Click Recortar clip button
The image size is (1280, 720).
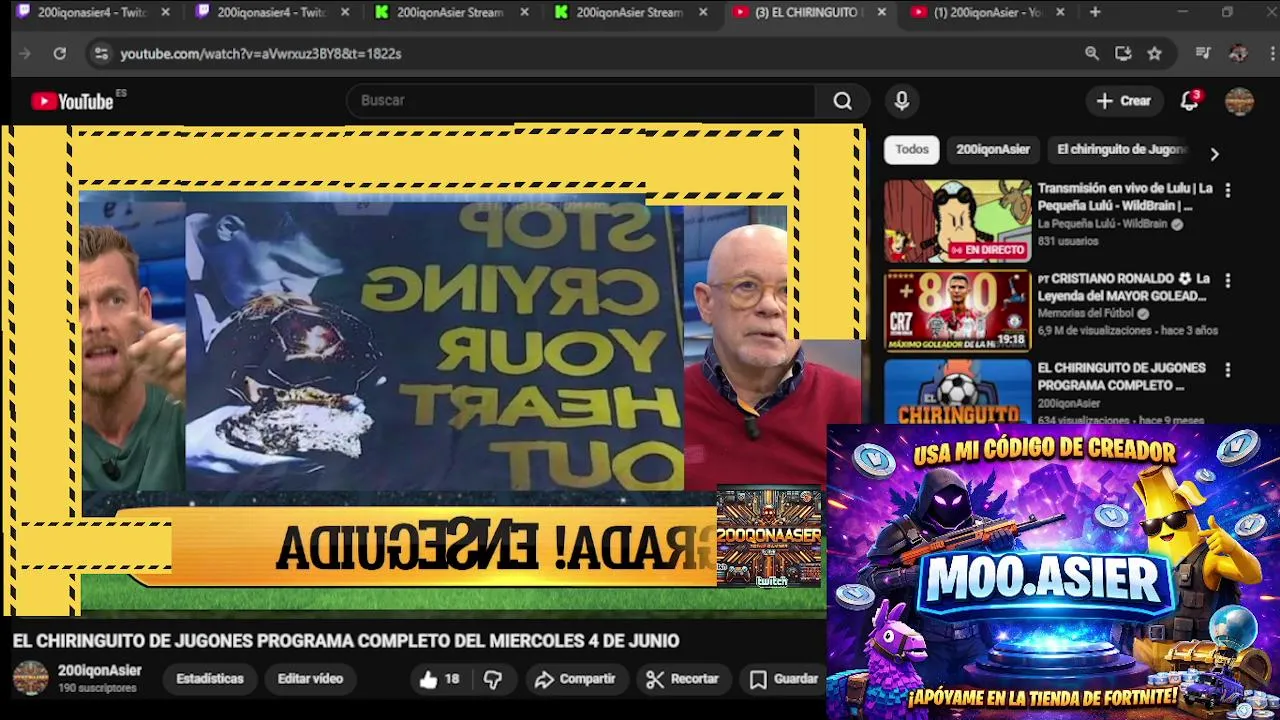[x=683, y=679]
